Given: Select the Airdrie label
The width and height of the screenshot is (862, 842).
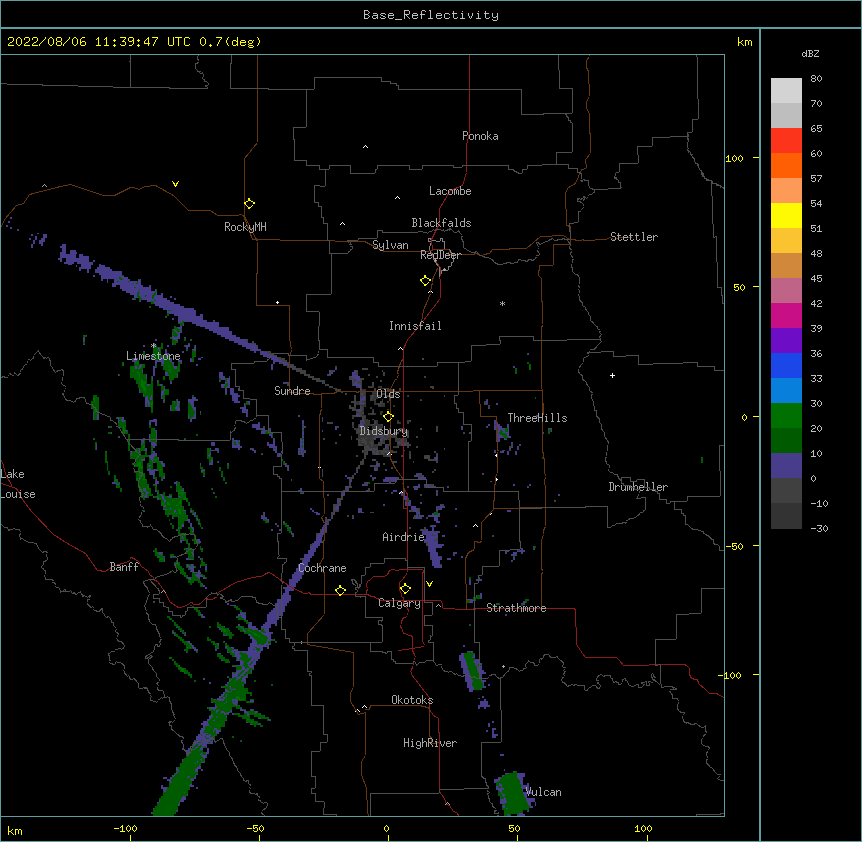Looking at the screenshot, I should [x=404, y=537].
